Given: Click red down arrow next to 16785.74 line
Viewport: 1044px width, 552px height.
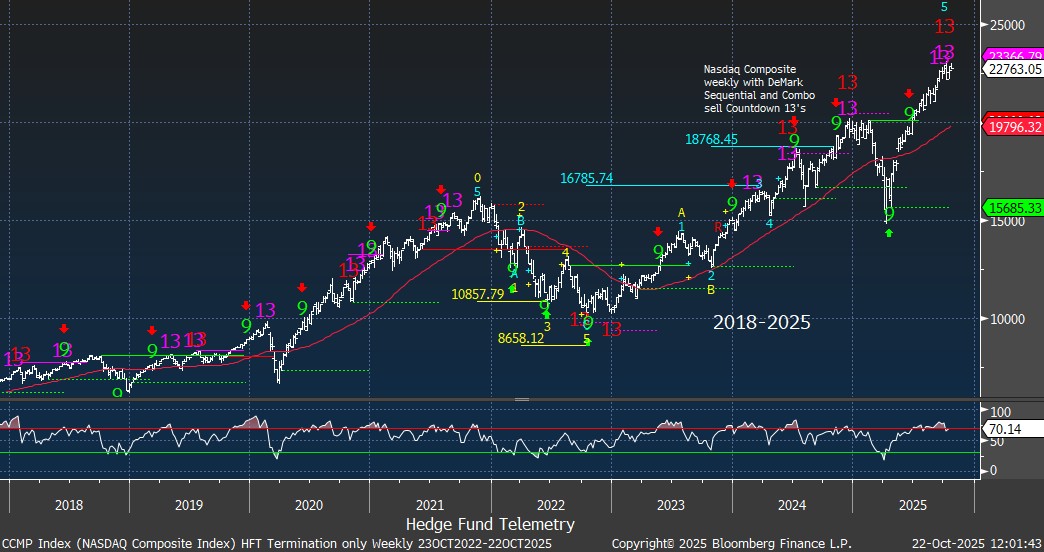Looking at the screenshot, I should (733, 183).
